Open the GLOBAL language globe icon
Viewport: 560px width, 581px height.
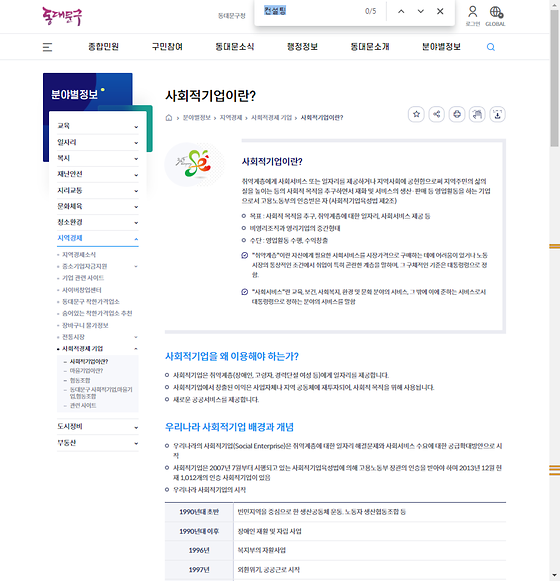point(495,16)
